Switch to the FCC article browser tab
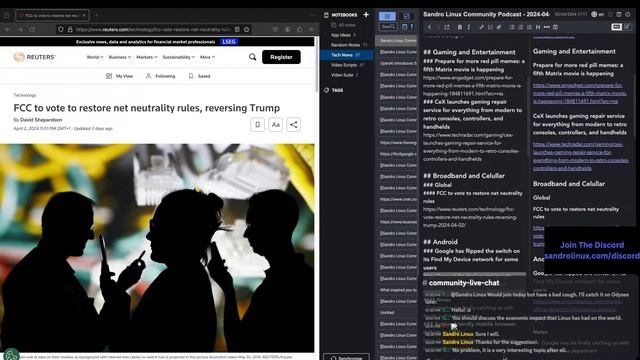Screen dimensions: 640x360 [x=52, y=16]
